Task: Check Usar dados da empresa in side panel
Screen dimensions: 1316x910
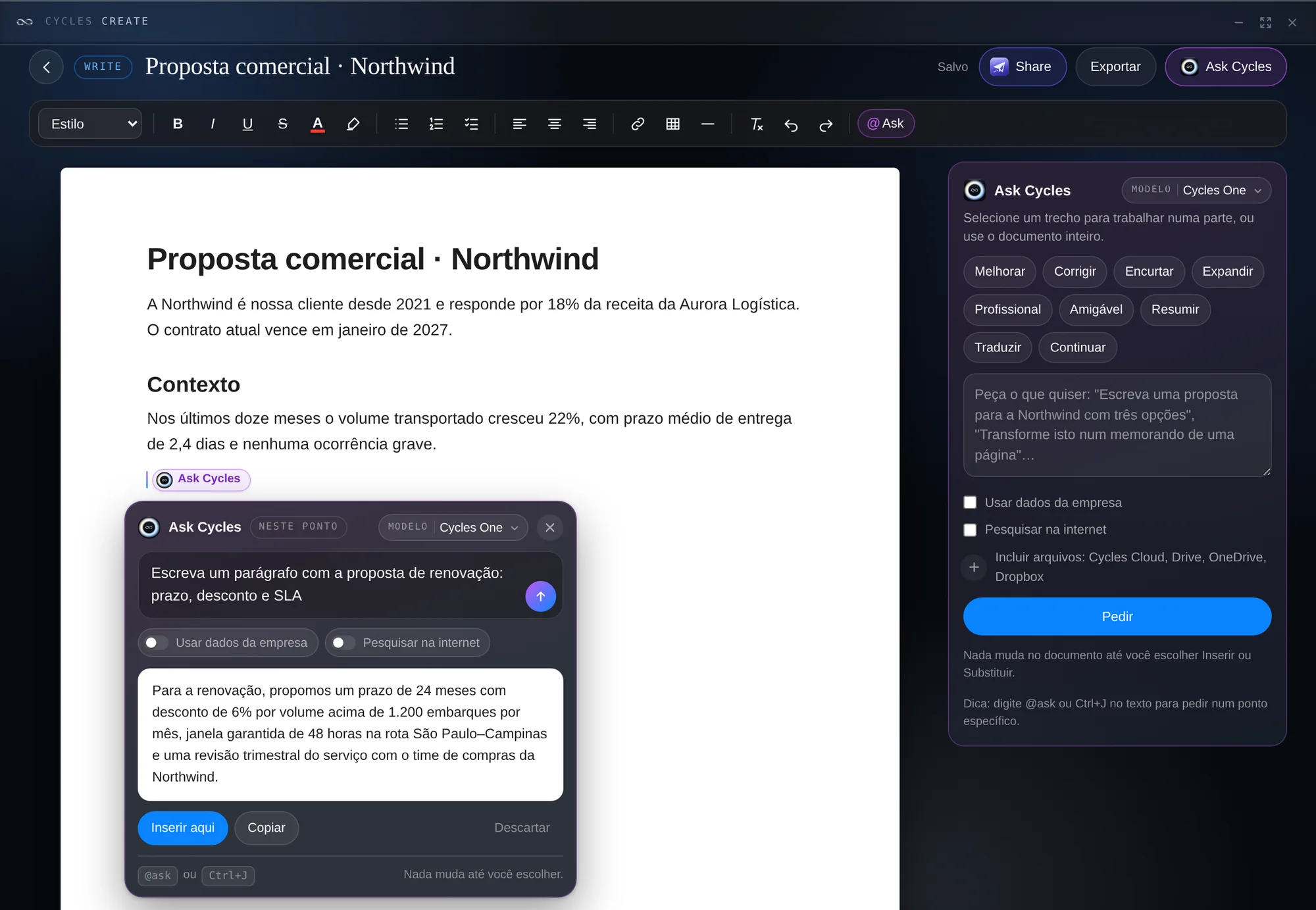Action: (970, 503)
